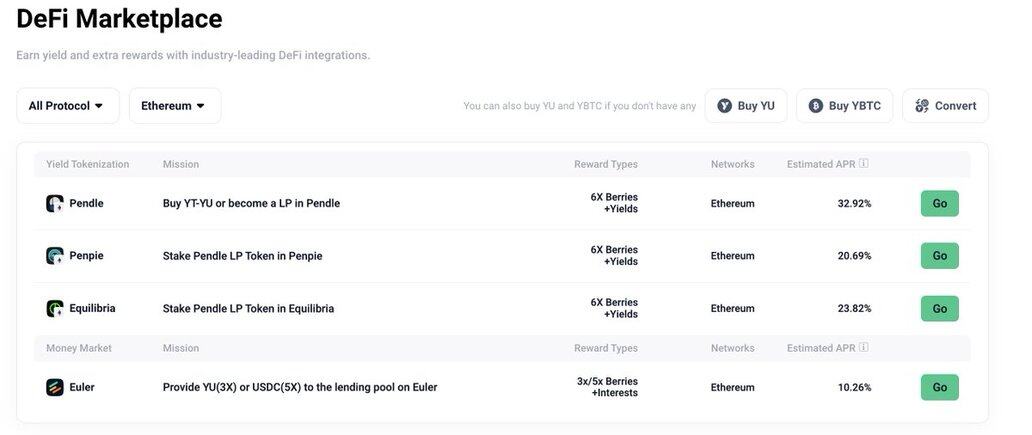Image resolution: width=1032 pixels, height=435 pixels.
Task: Open the All Protocol dropdown
Action: [68, 106]
